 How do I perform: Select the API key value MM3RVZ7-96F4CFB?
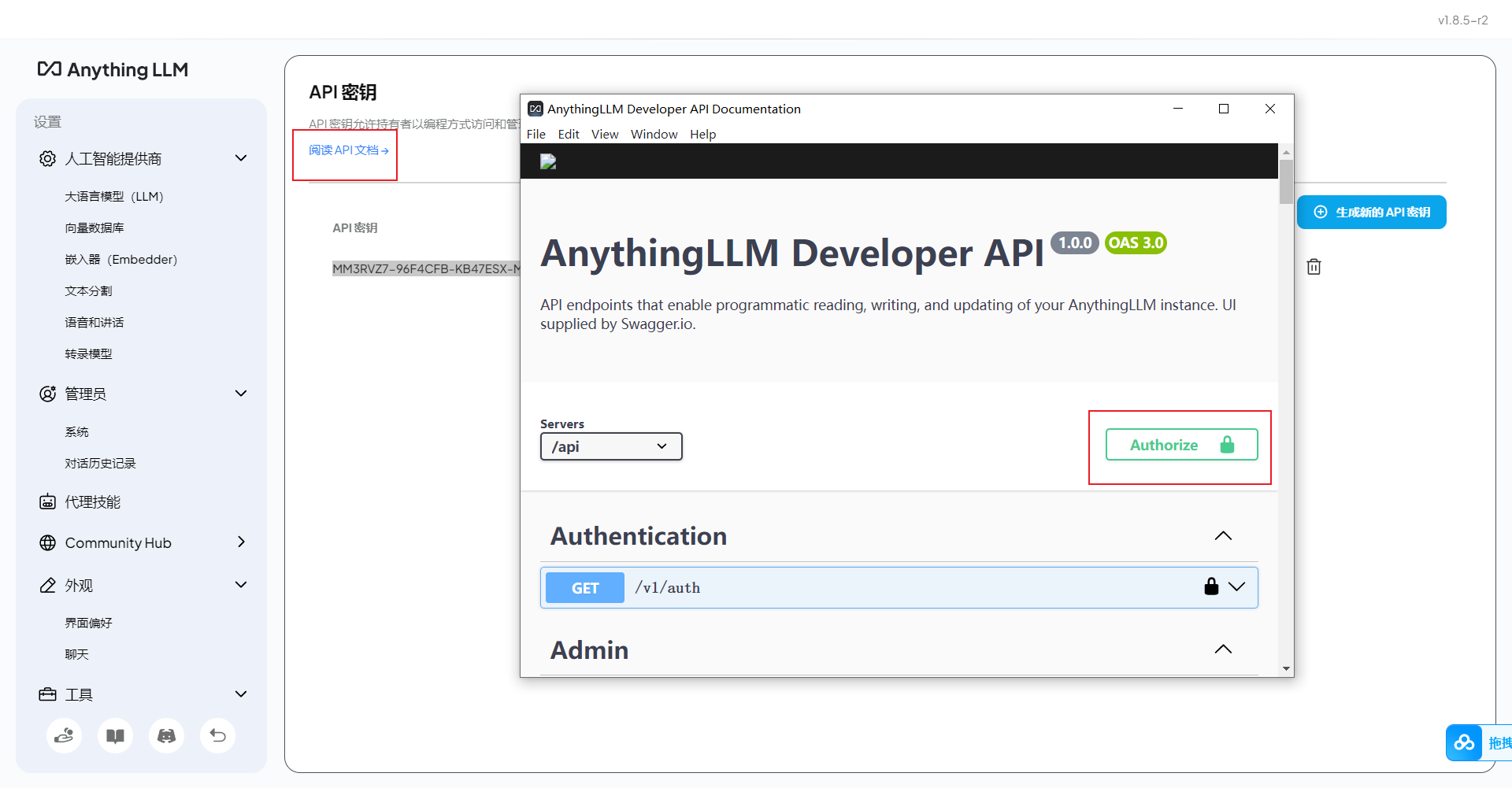pos(426,269)
